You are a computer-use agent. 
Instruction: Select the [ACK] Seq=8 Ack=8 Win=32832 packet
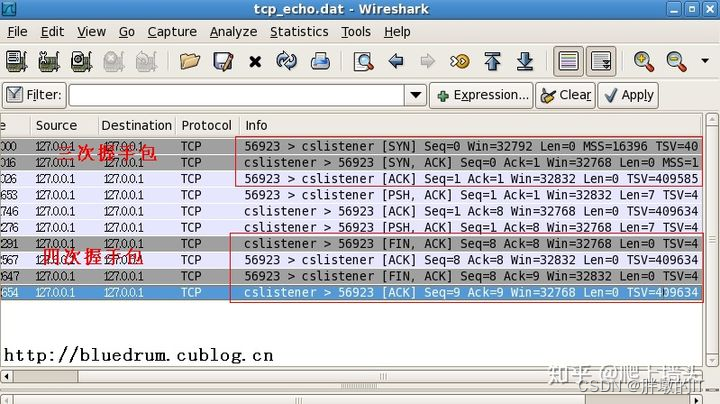point(351,260)
